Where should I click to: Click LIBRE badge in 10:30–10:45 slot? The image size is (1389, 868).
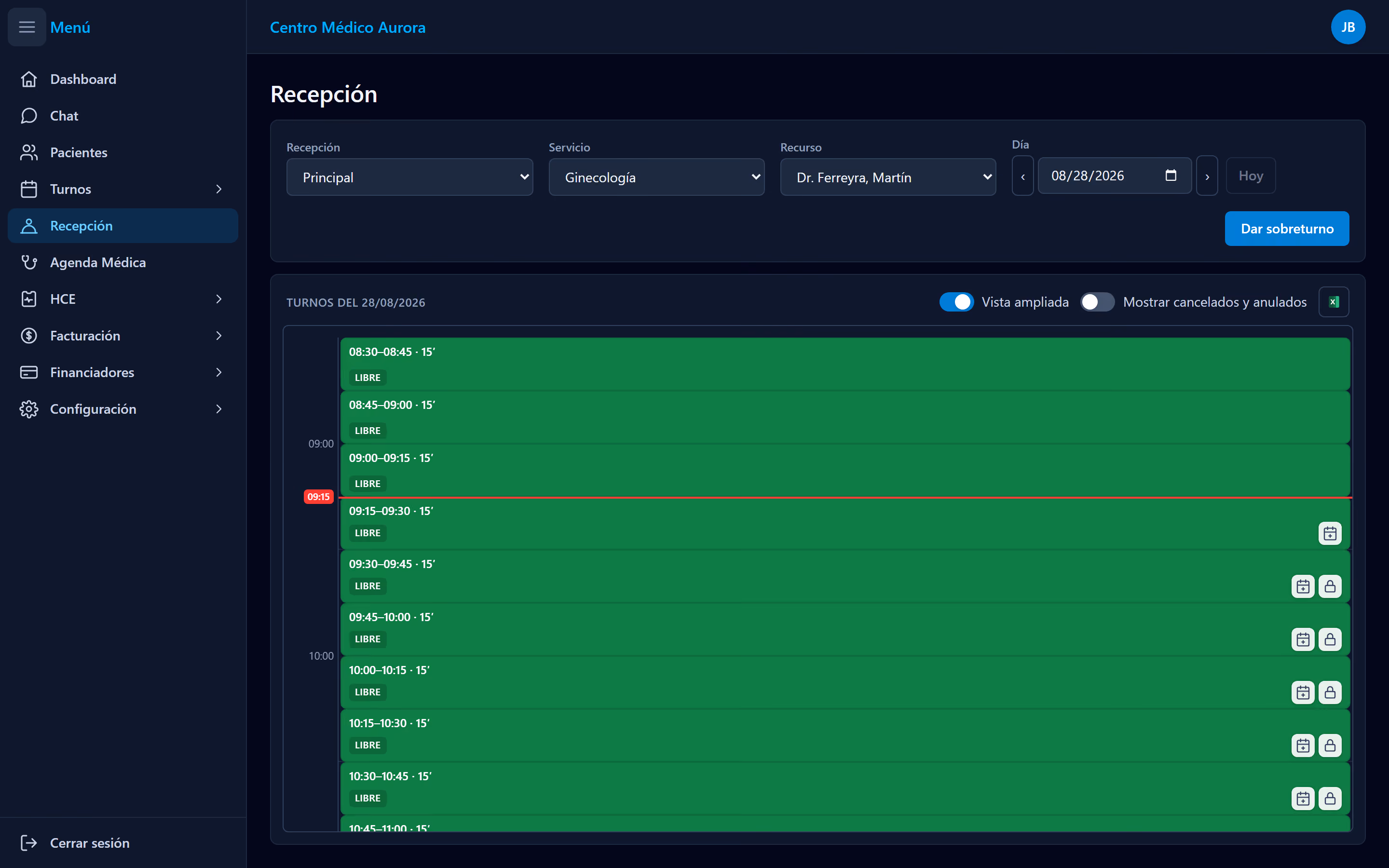[368, 799]
